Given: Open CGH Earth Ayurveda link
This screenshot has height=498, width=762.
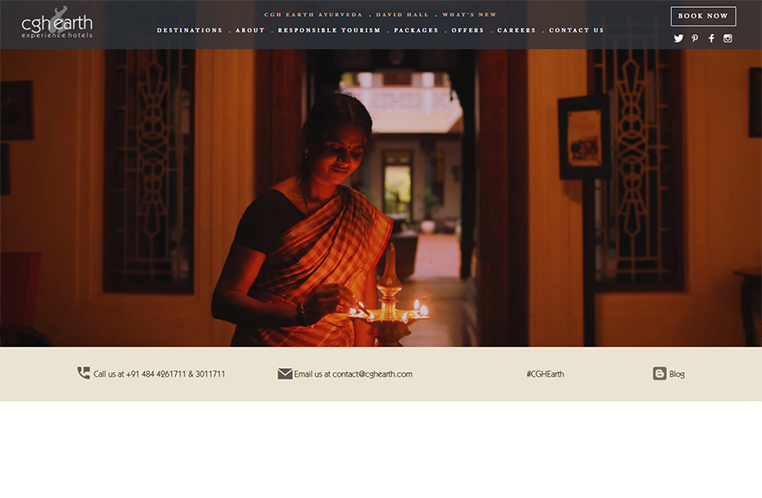Looking at the screenshot, I should (313, 15).
